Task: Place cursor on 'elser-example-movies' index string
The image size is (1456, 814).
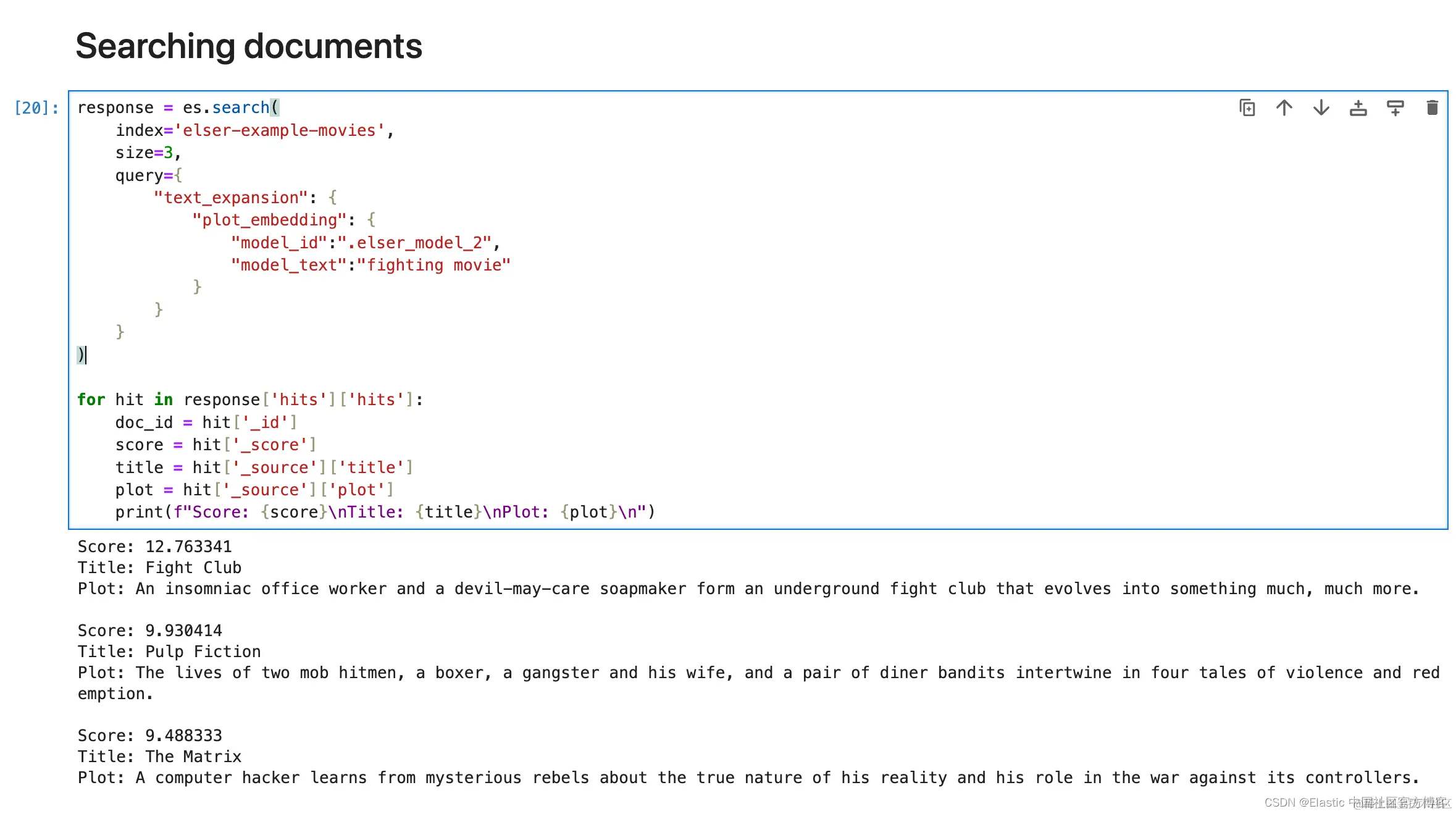Action: [280, 130]
